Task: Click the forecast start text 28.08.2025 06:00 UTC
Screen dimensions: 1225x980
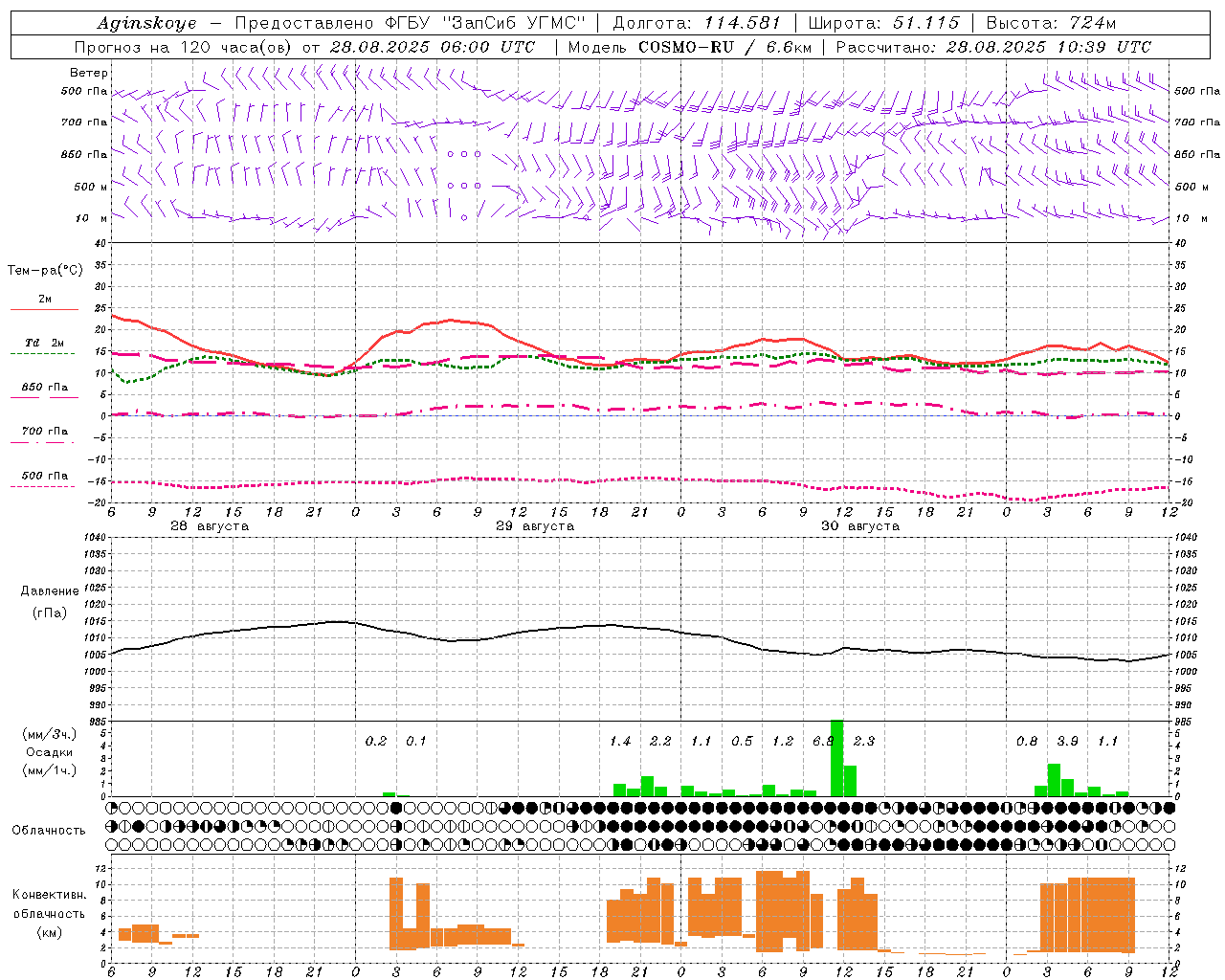Action: pyautogui.click(x=432, y=47)
